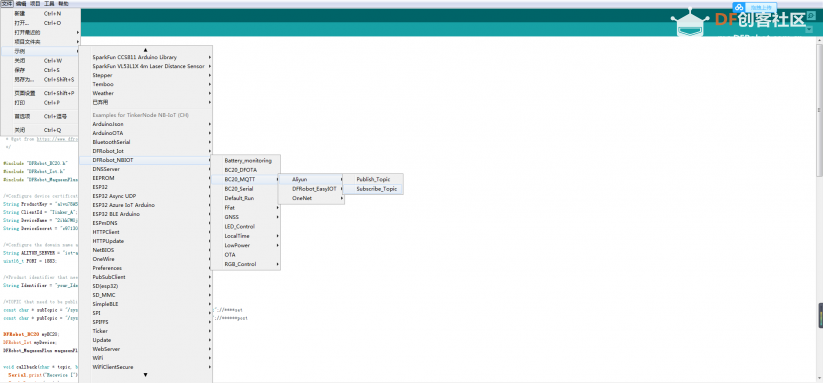Open the 工具 menu in the menu bar
The image size is (823, 383).
[49, 3]
